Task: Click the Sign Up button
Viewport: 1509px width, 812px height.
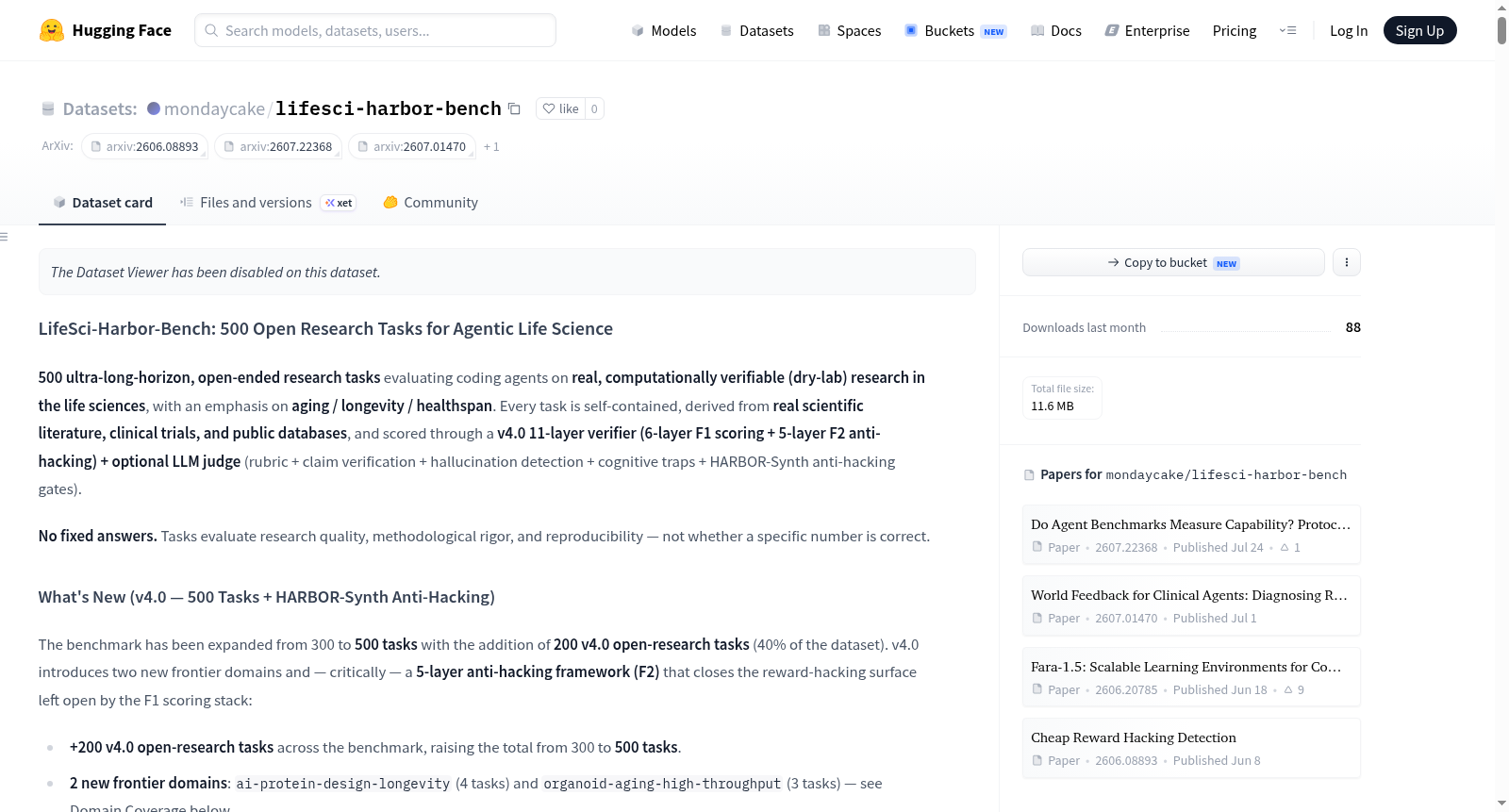Action: pos(1420,30)
